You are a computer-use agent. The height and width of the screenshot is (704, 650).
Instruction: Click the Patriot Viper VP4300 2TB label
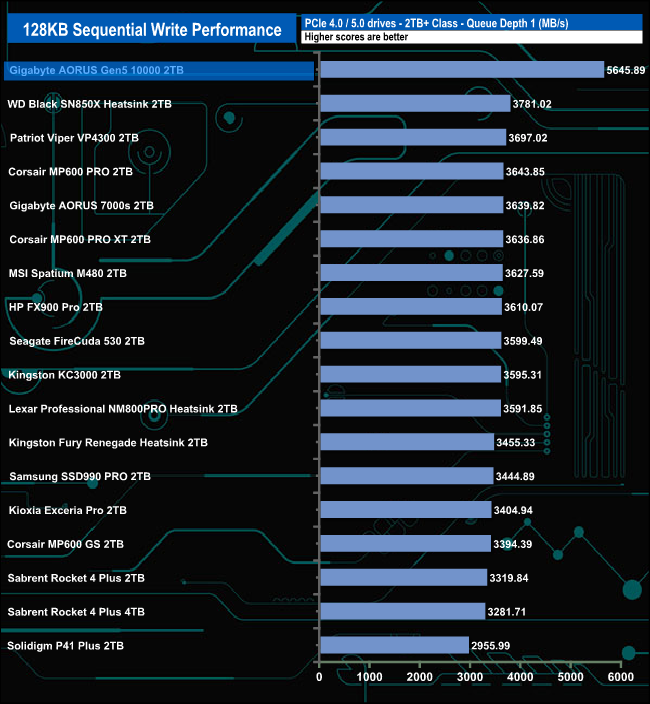tap(74, 138)
